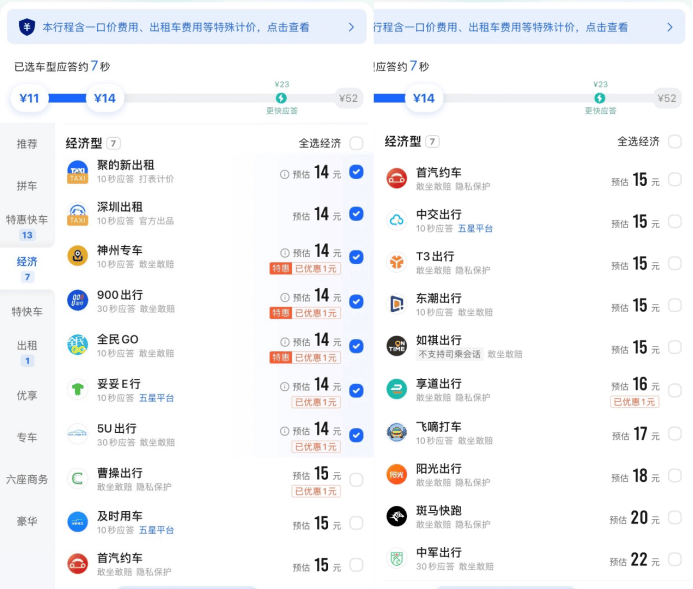Open the 特惠快车 sidebar tab
Viewport: 693px width, 589px height.
27,227
